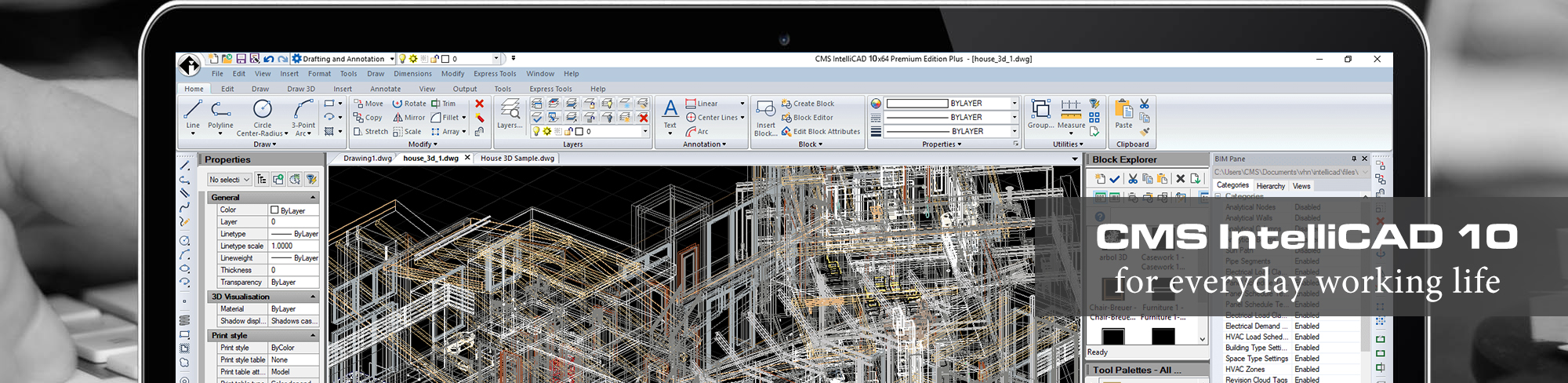Viewport: 1568px width, 383px height.
Task: Click the color wheel icon in Properties panel
Action: (876, 104)
